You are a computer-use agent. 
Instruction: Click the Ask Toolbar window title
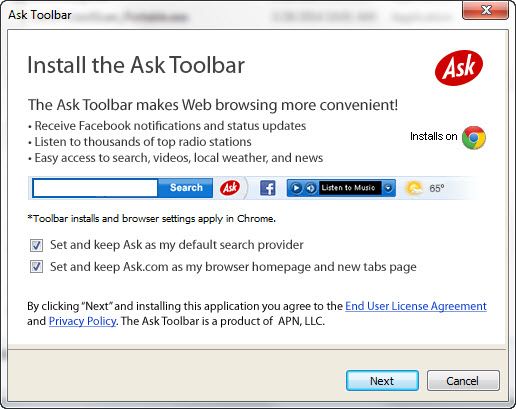pyautogui.click(x=40, y=15)
